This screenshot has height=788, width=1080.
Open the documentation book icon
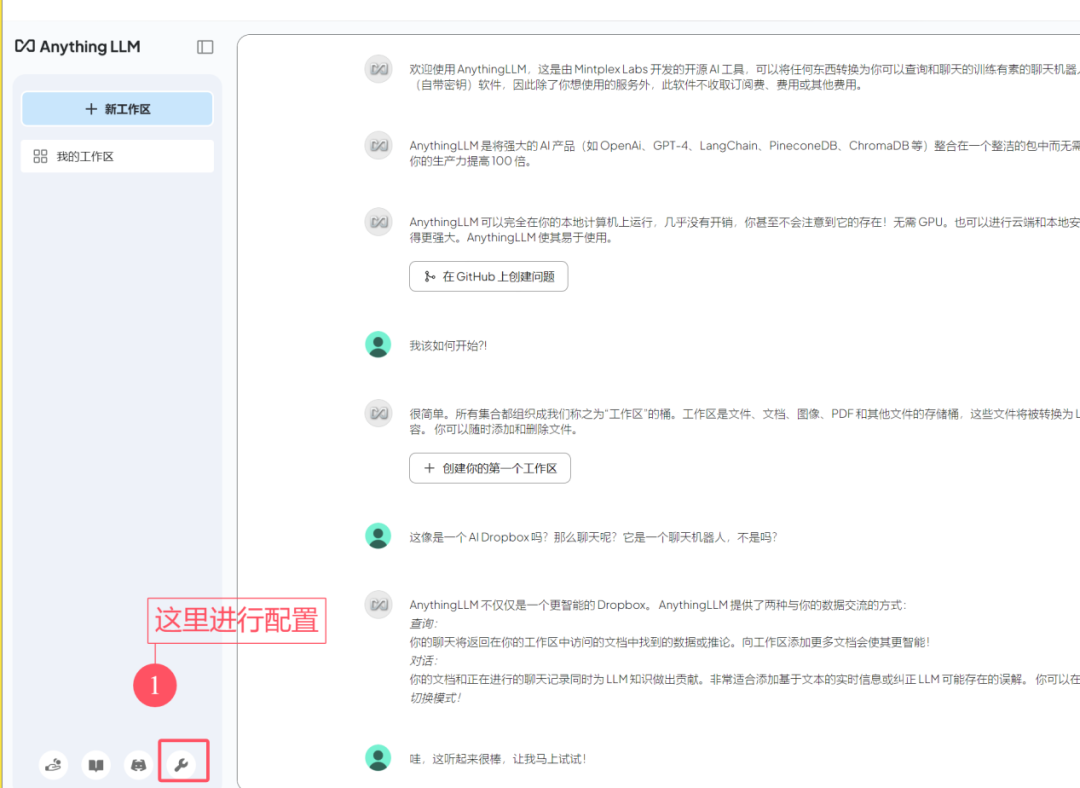point(96,765)
